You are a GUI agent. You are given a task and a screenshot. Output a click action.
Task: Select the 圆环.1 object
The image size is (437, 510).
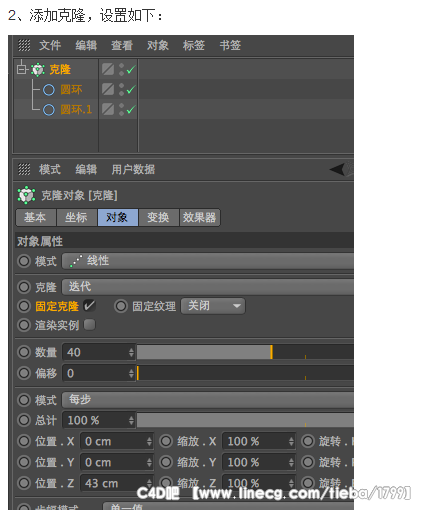click(x=76, y=110)
